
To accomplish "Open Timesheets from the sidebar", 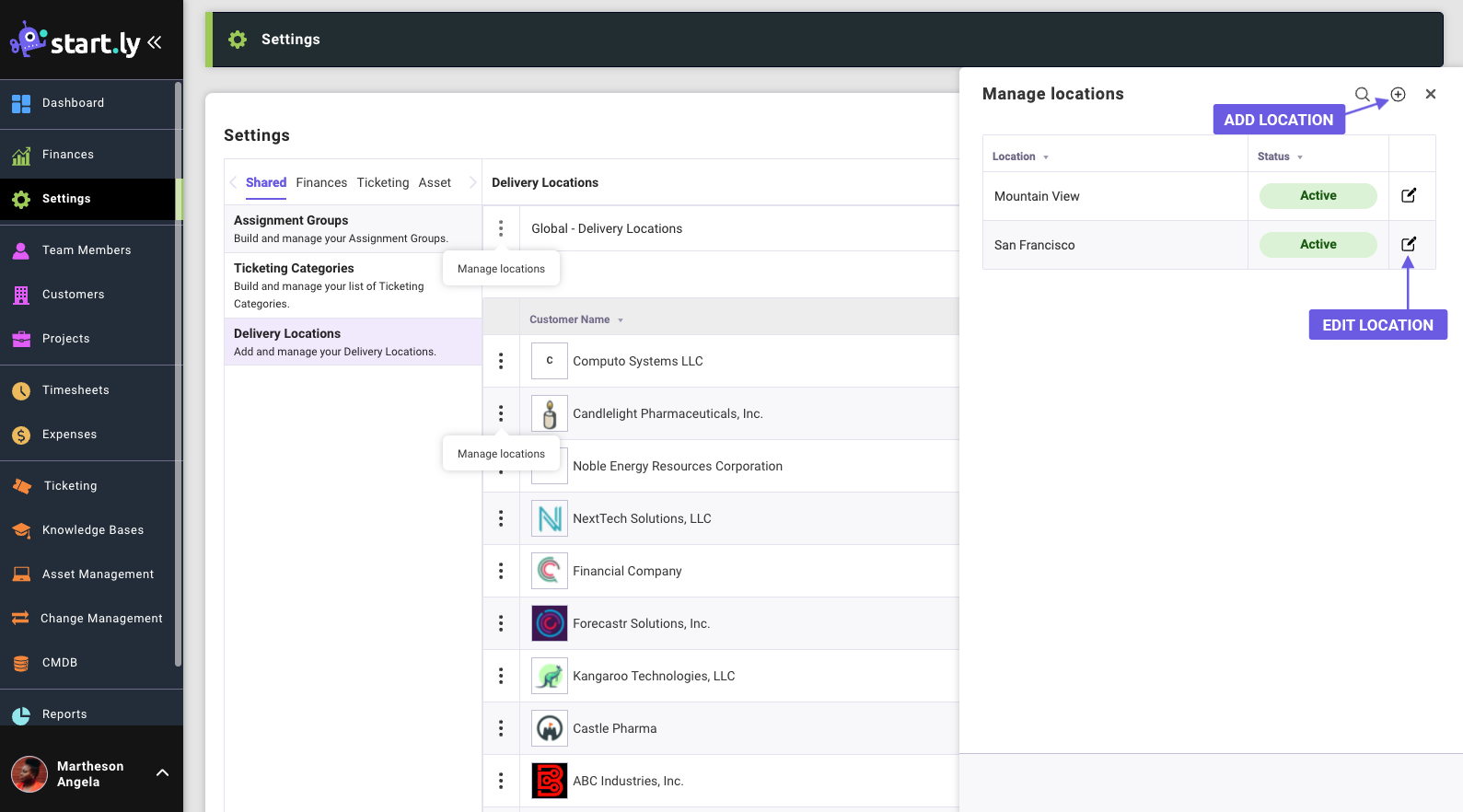I will click(x=75, y=390).
